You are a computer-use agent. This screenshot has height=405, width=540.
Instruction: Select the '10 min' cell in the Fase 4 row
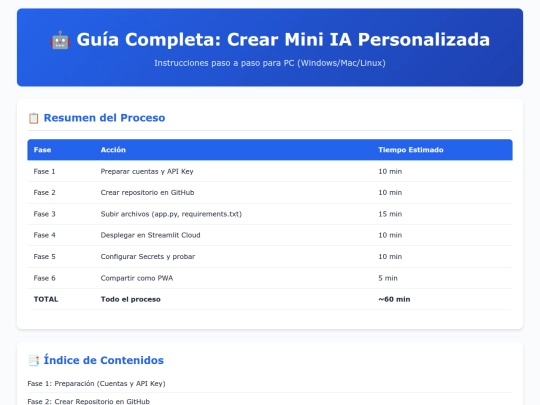390,235
